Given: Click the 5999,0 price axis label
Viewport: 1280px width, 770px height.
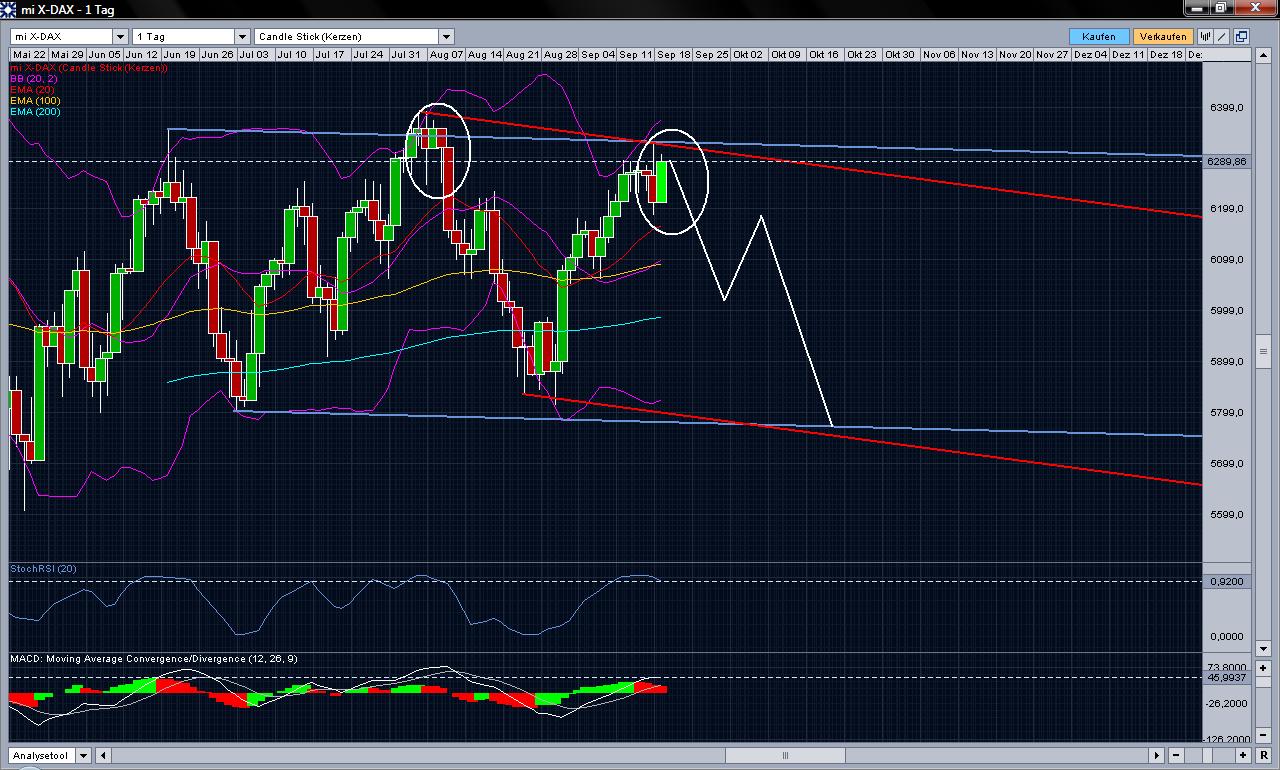Looking at the screenshot, I should [x=1226, y=311].
